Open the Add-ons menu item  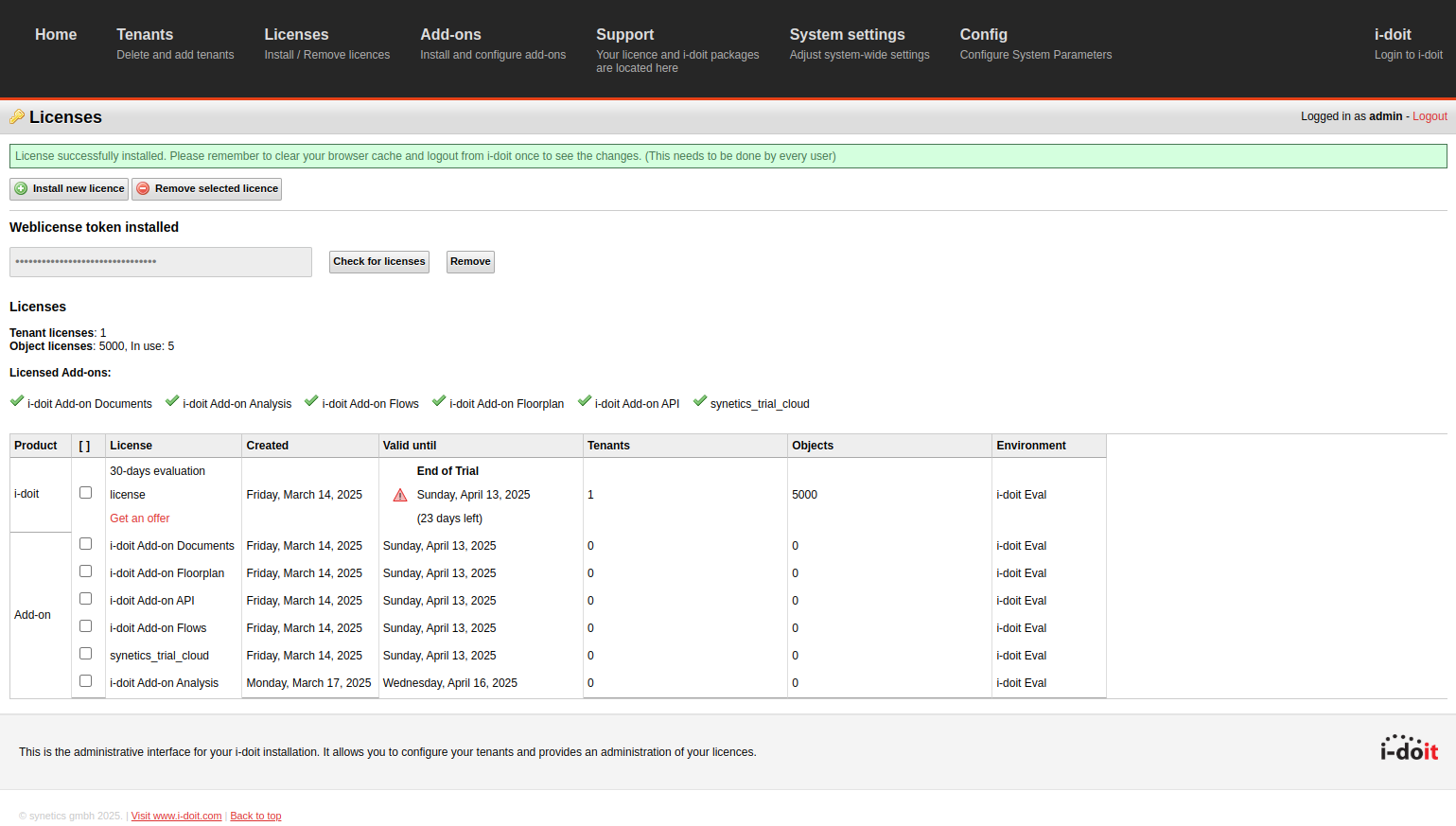pyautogui.click(x=493, y=44)
